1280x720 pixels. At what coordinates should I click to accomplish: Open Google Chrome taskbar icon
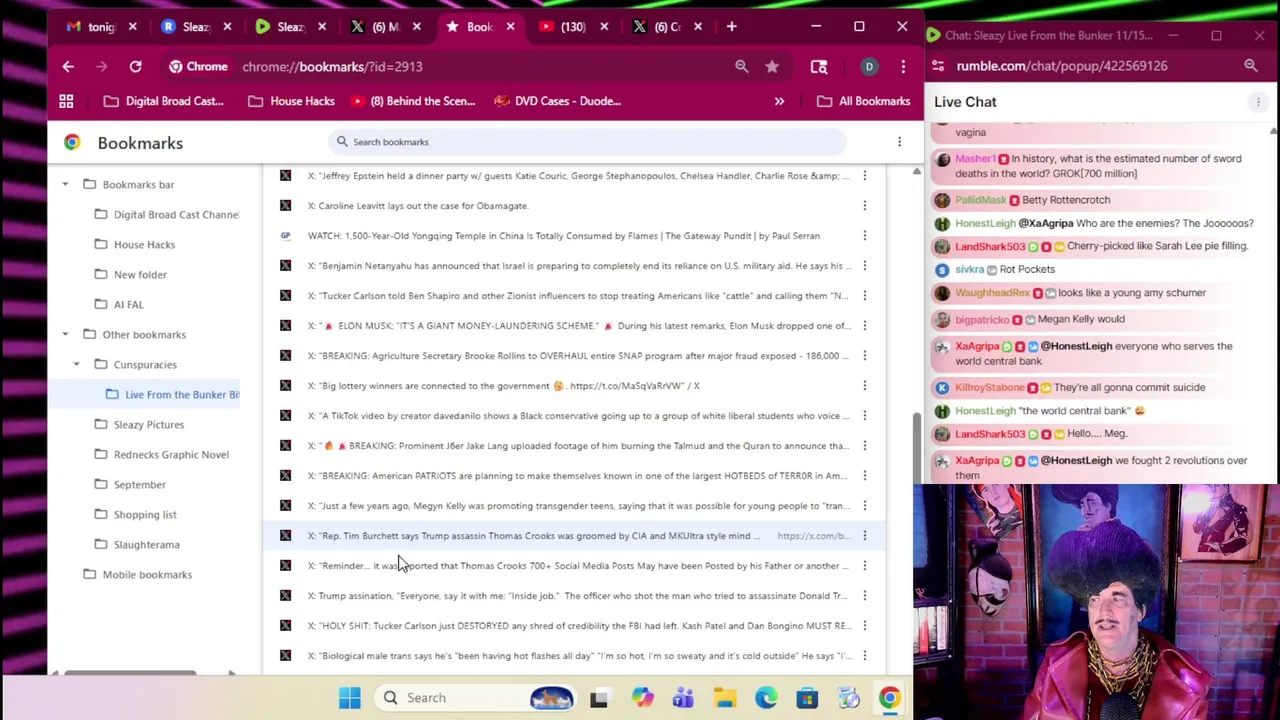click(x=889, y=698)
